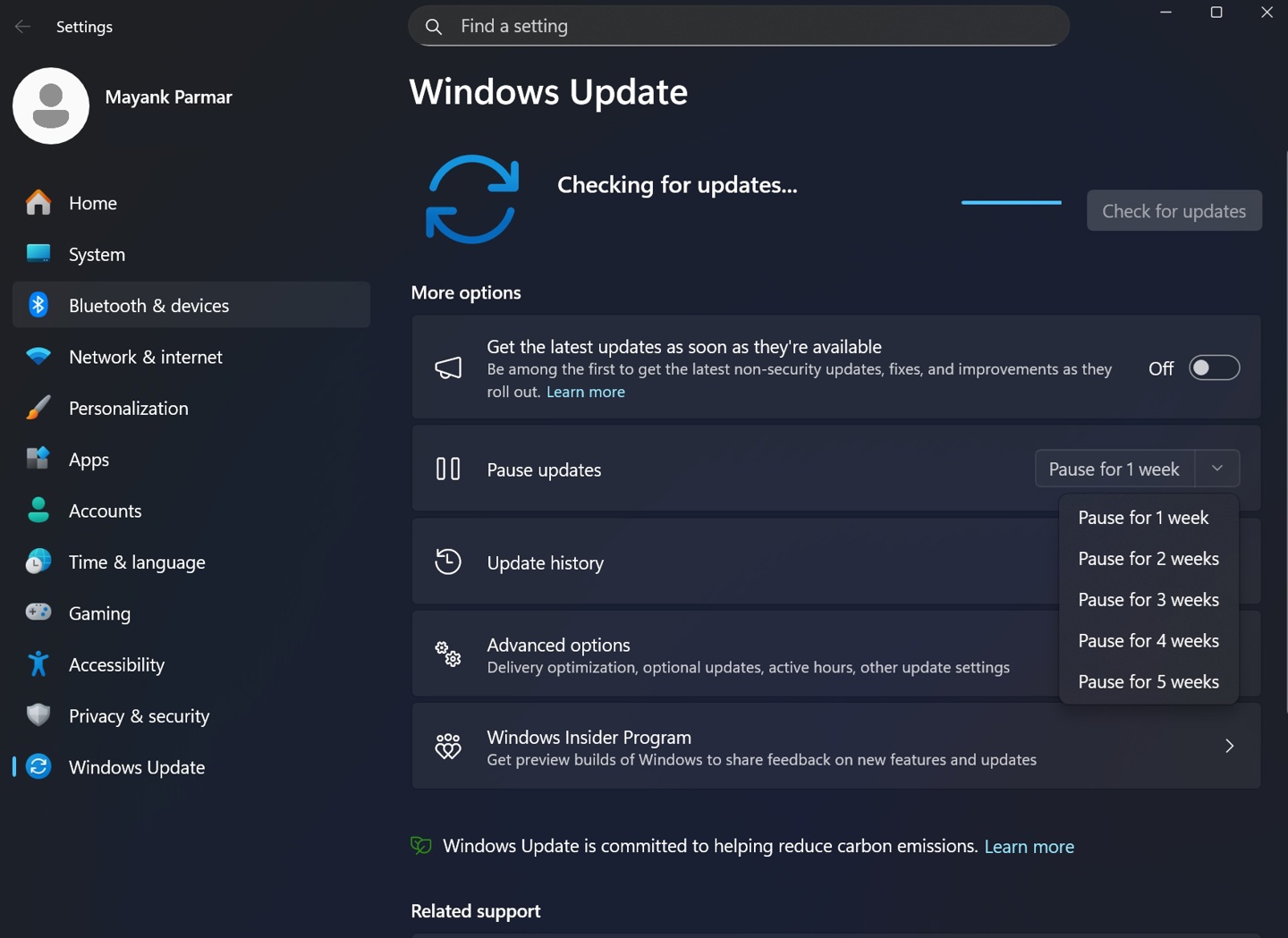The image size is (1288, 938).
Task: Select the Personalization paintbrush icon
Action: coord(38,408)
